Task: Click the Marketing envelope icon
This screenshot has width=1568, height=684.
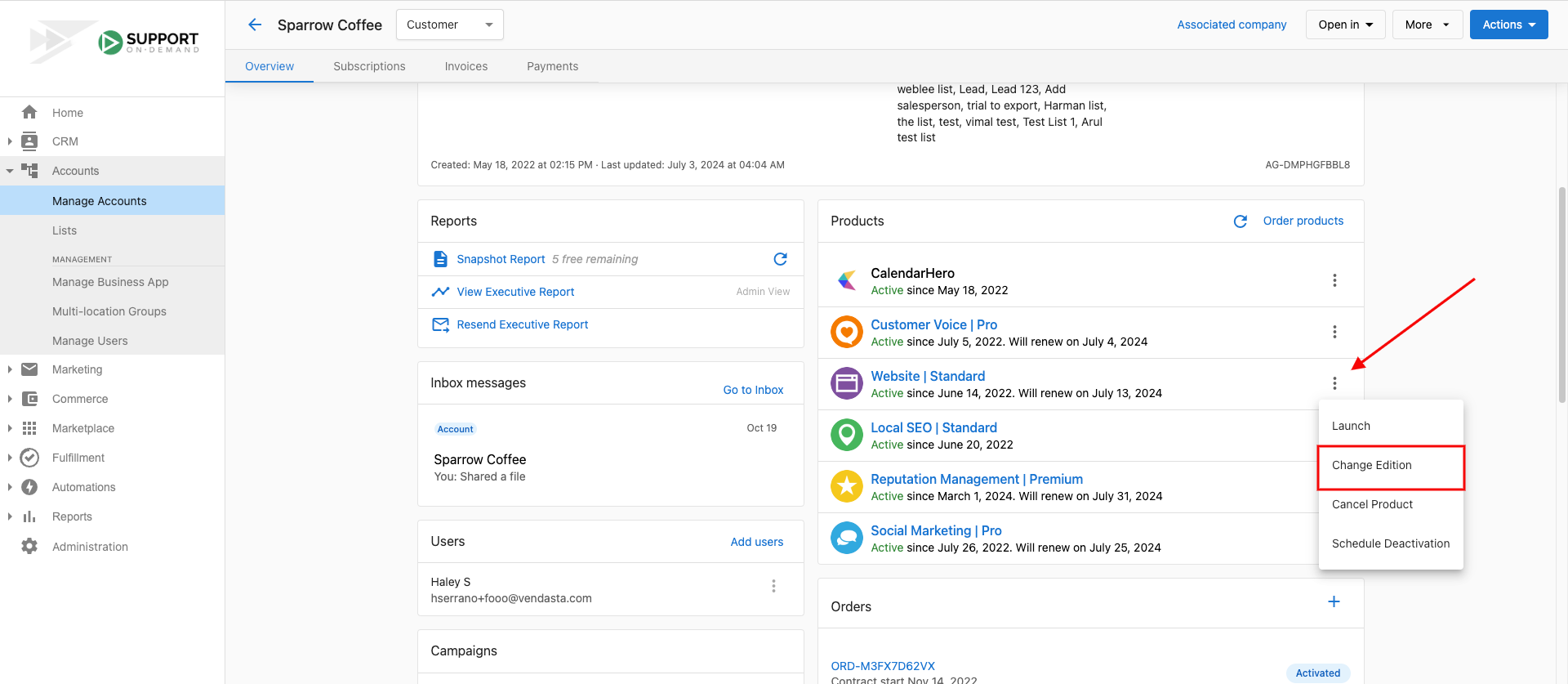Action: tap(29, 369)
